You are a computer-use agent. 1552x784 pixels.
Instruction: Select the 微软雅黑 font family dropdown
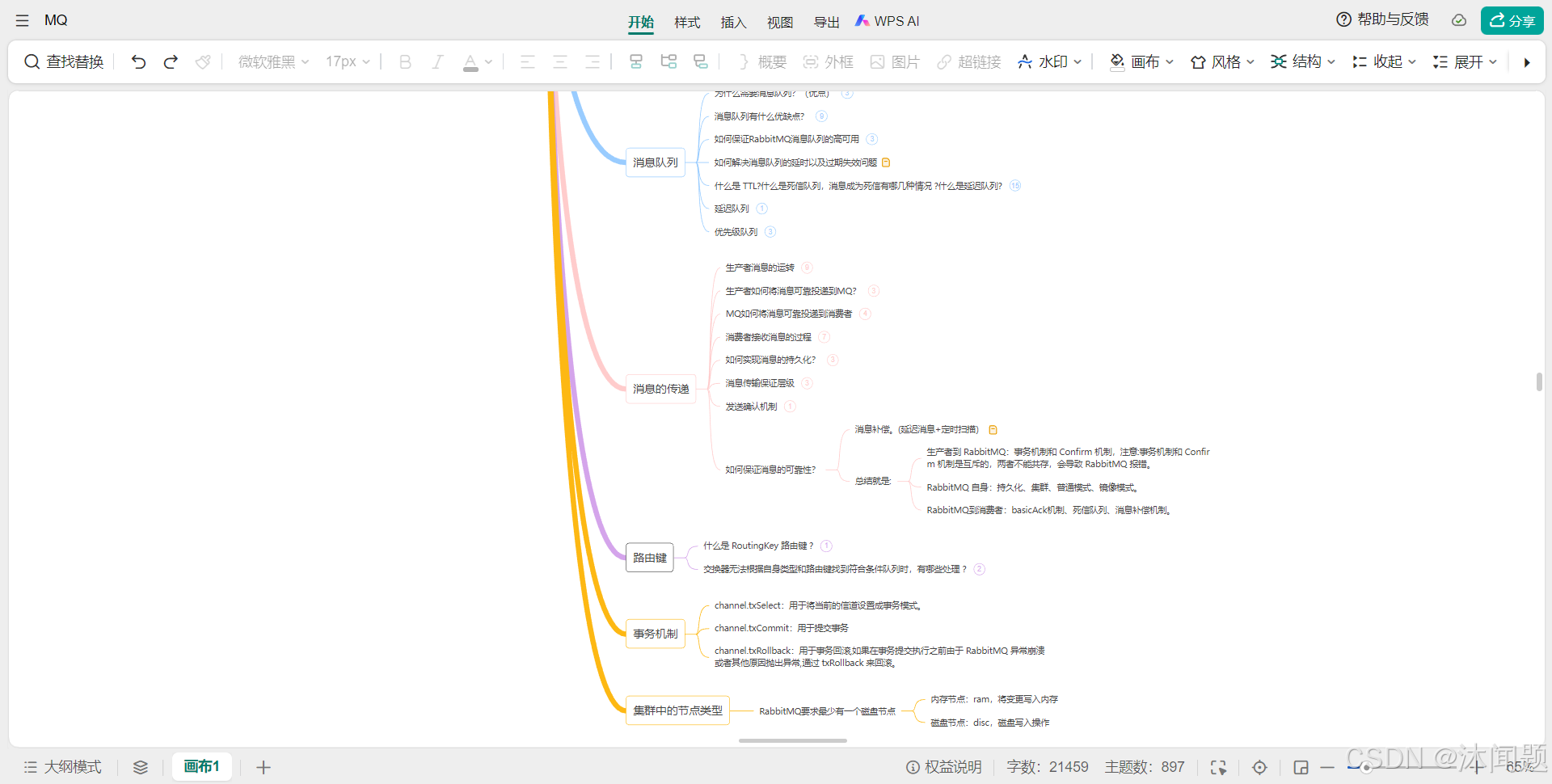273,61
